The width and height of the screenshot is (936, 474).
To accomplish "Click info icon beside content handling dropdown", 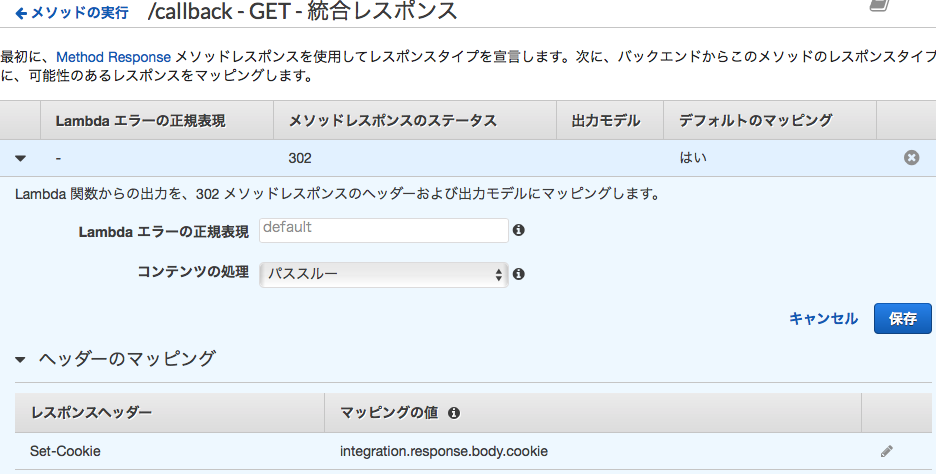I will (518, 274).
